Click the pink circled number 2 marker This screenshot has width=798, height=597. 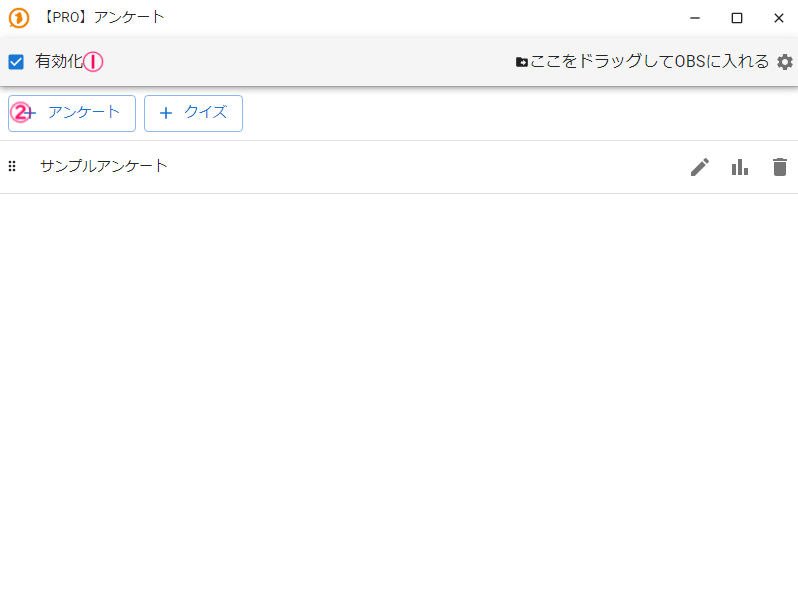pos(20,113)
